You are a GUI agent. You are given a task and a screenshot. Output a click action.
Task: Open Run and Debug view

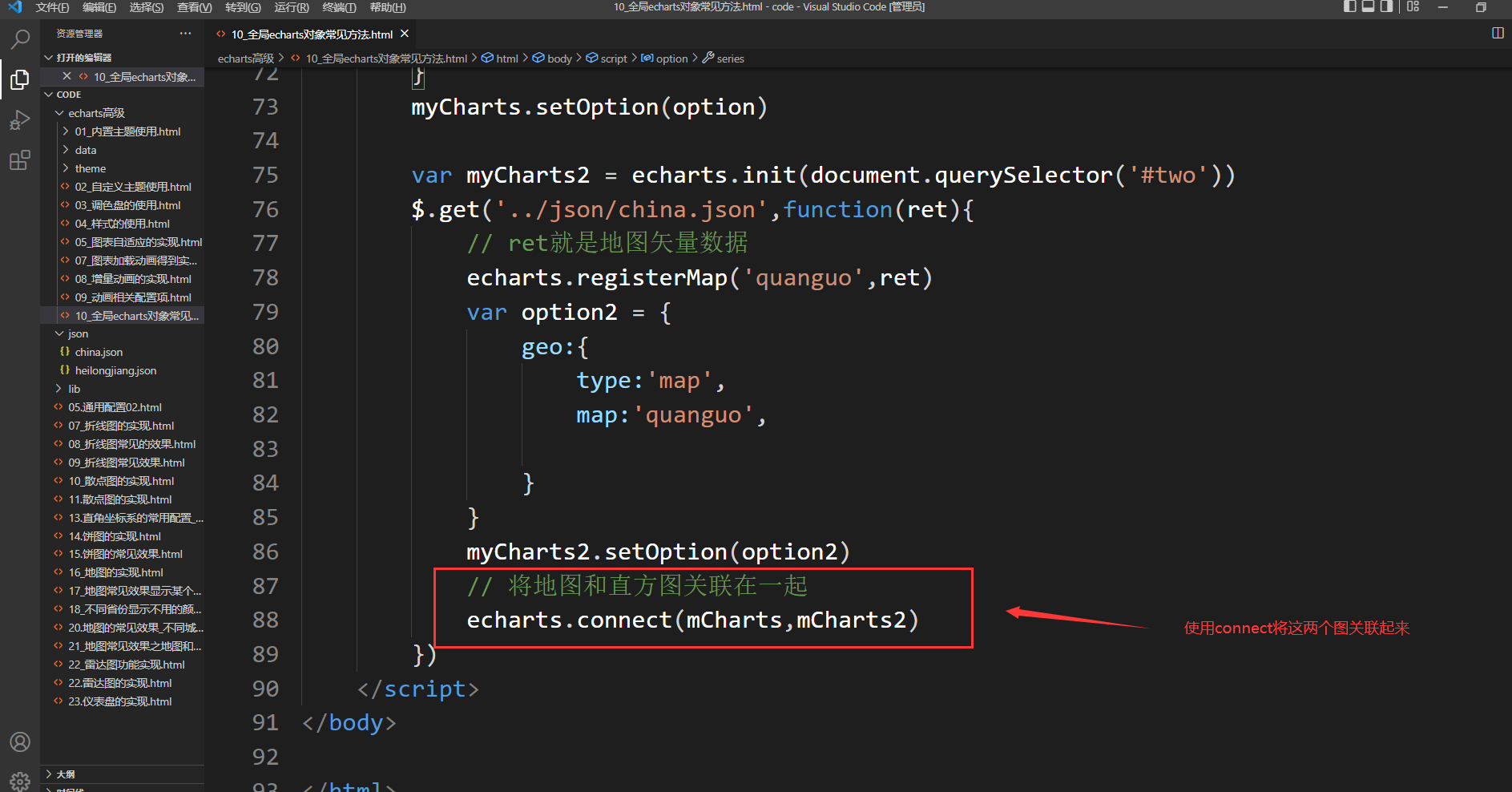tap(20, 120)
